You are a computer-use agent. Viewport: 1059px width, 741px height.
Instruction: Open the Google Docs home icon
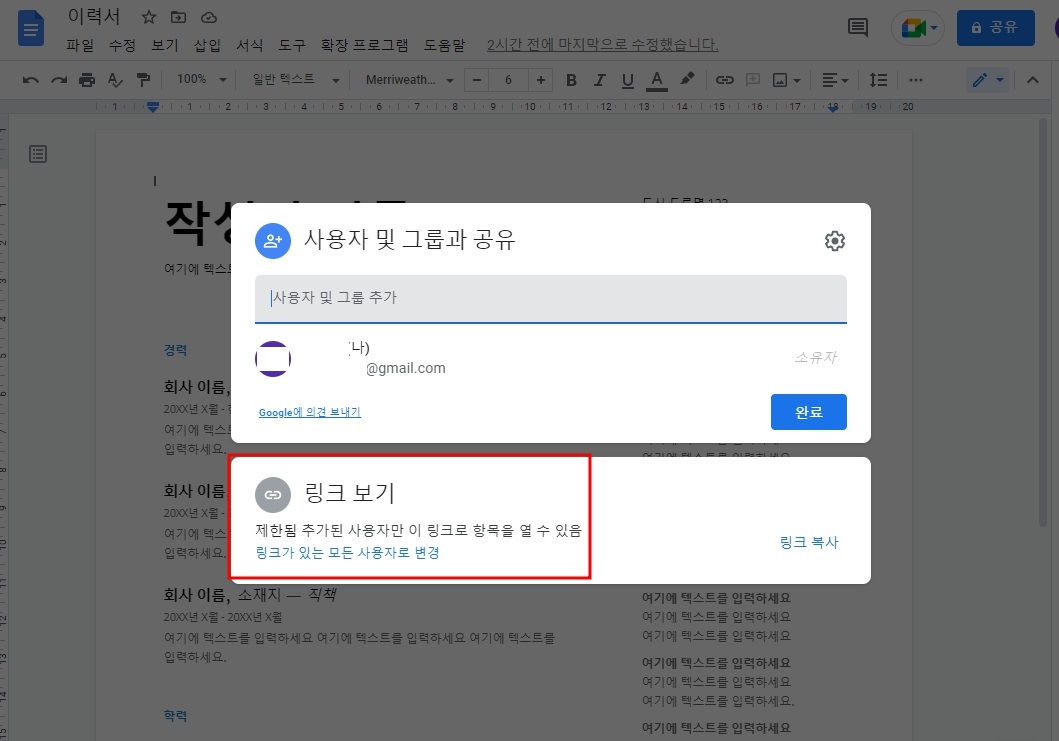tap(30, 28)
